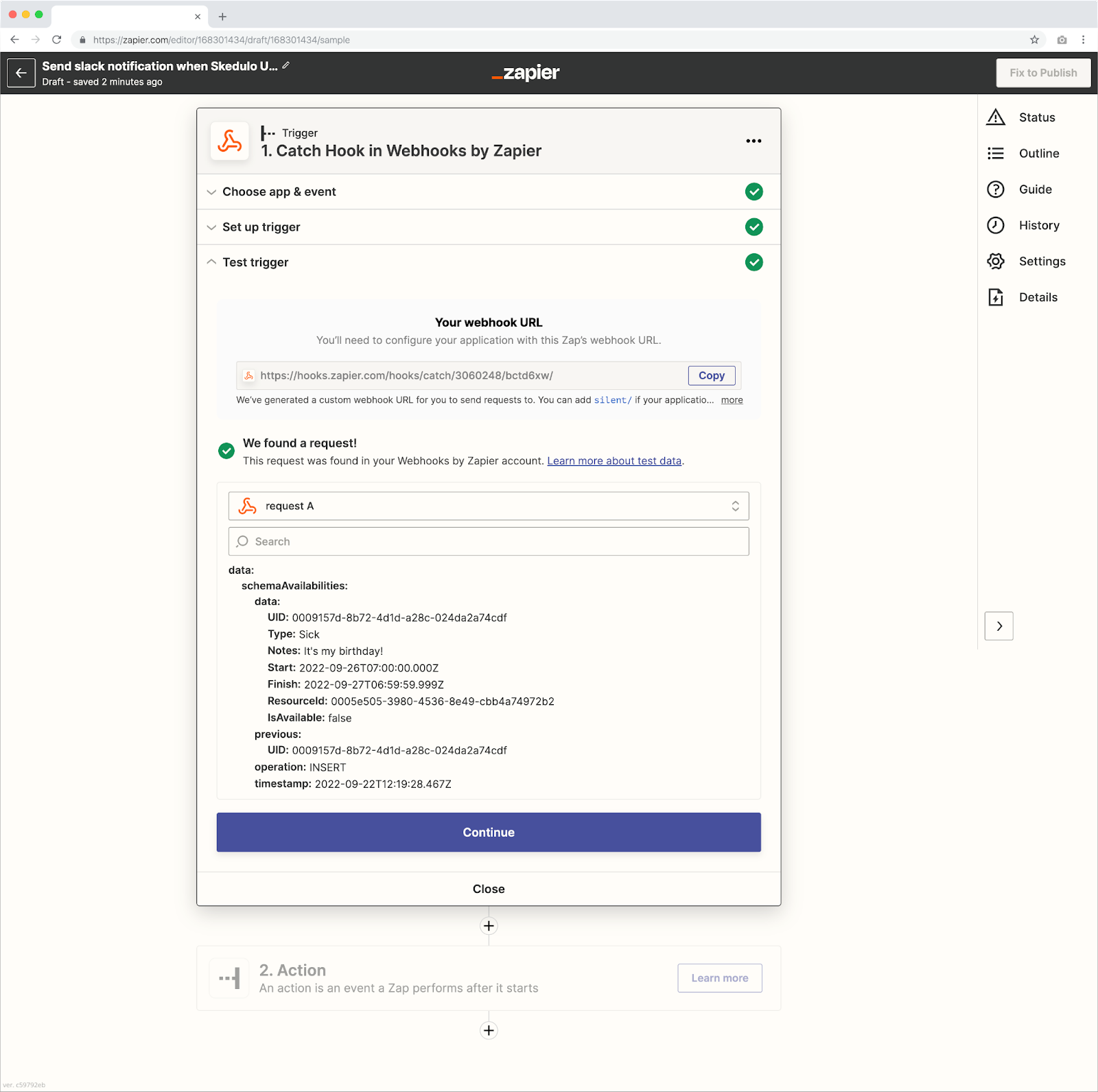Image resolution: width=1098 pixels, height=1092 pixels.
Task: Click the Zapier logo
Action: (526, 73)
